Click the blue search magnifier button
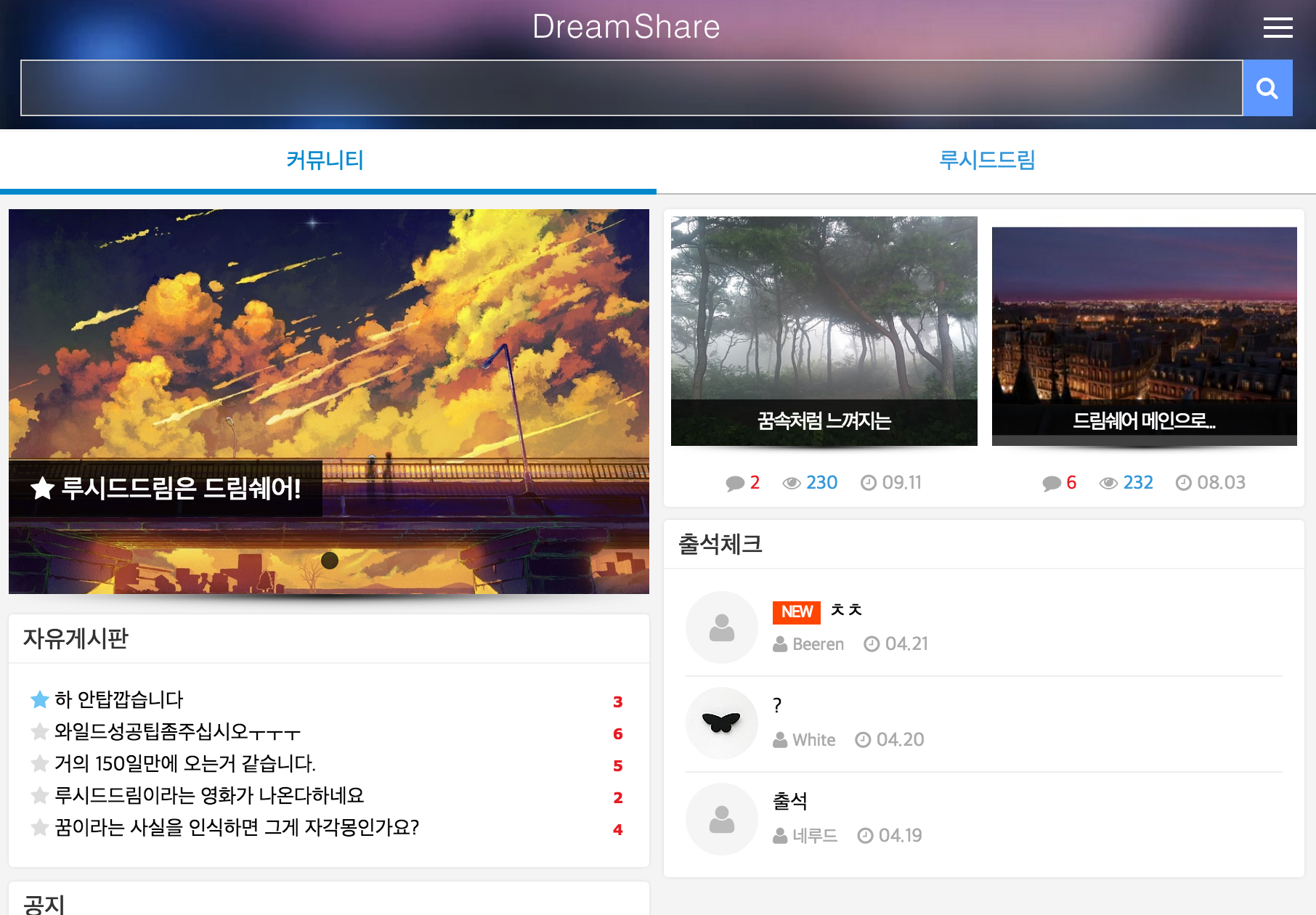Screen dimensions: 1316x915 pyautogui.click(x=1267, y=88)
